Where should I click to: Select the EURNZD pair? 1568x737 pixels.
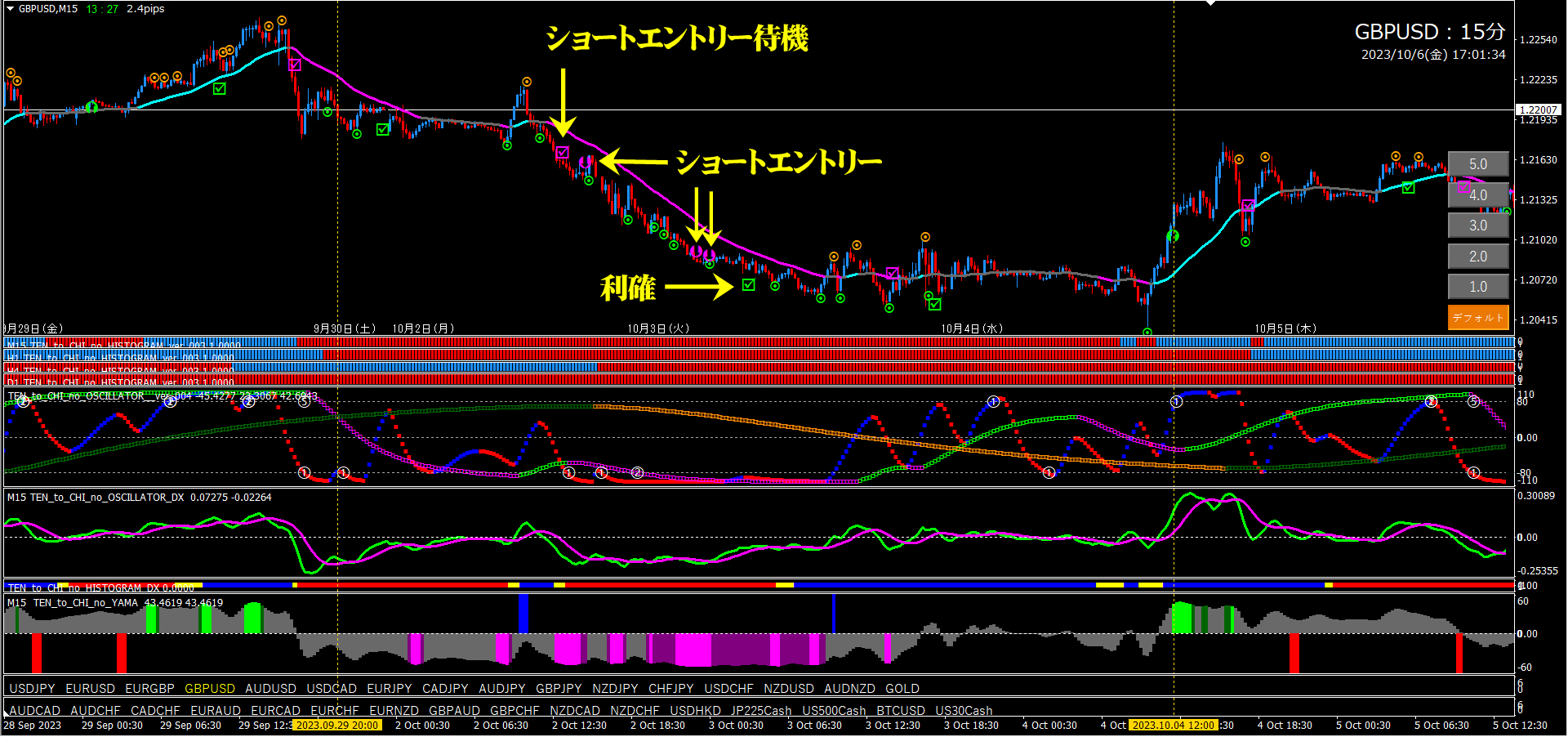click(394, 711)
